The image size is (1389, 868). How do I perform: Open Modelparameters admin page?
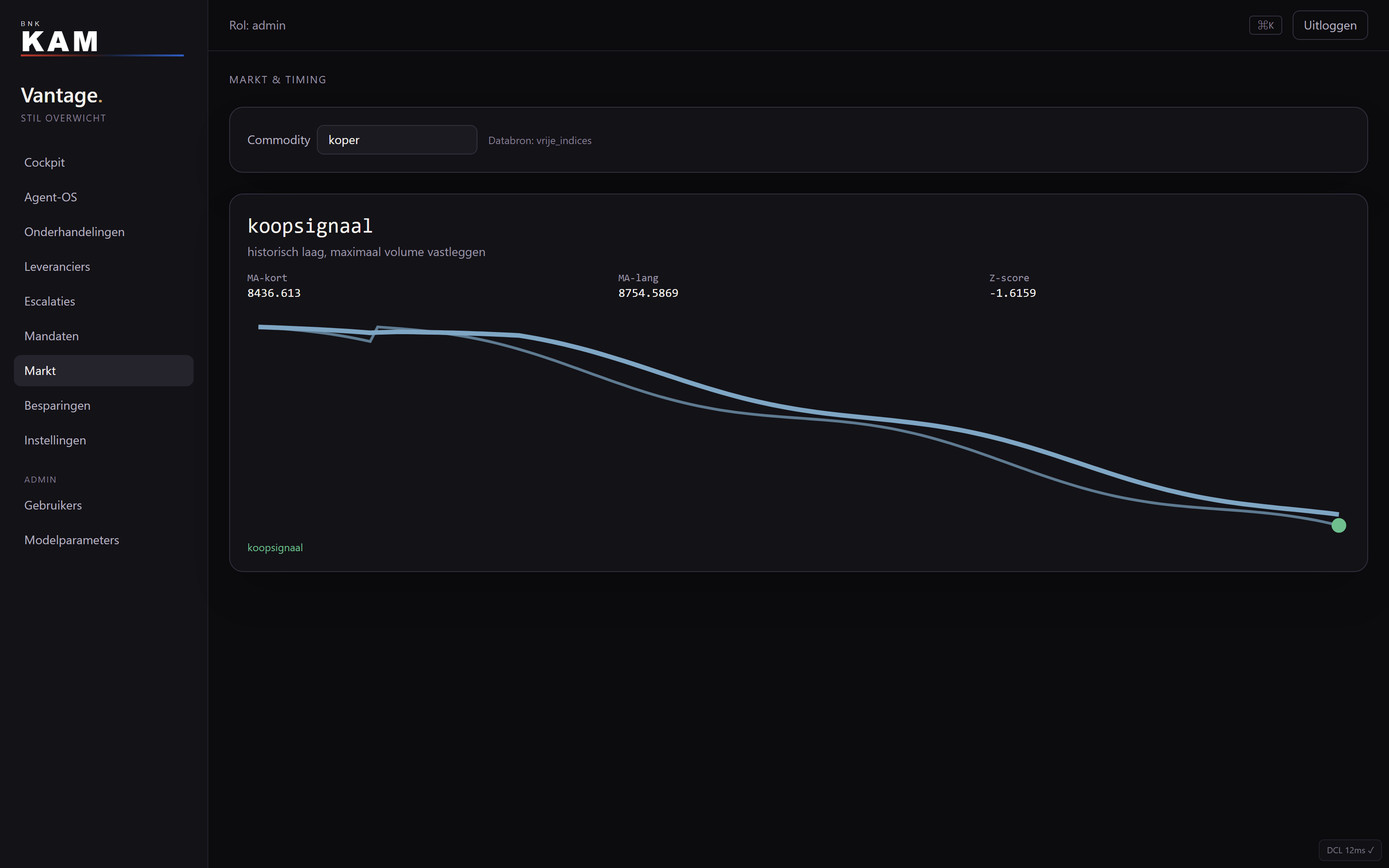[103, 540]
